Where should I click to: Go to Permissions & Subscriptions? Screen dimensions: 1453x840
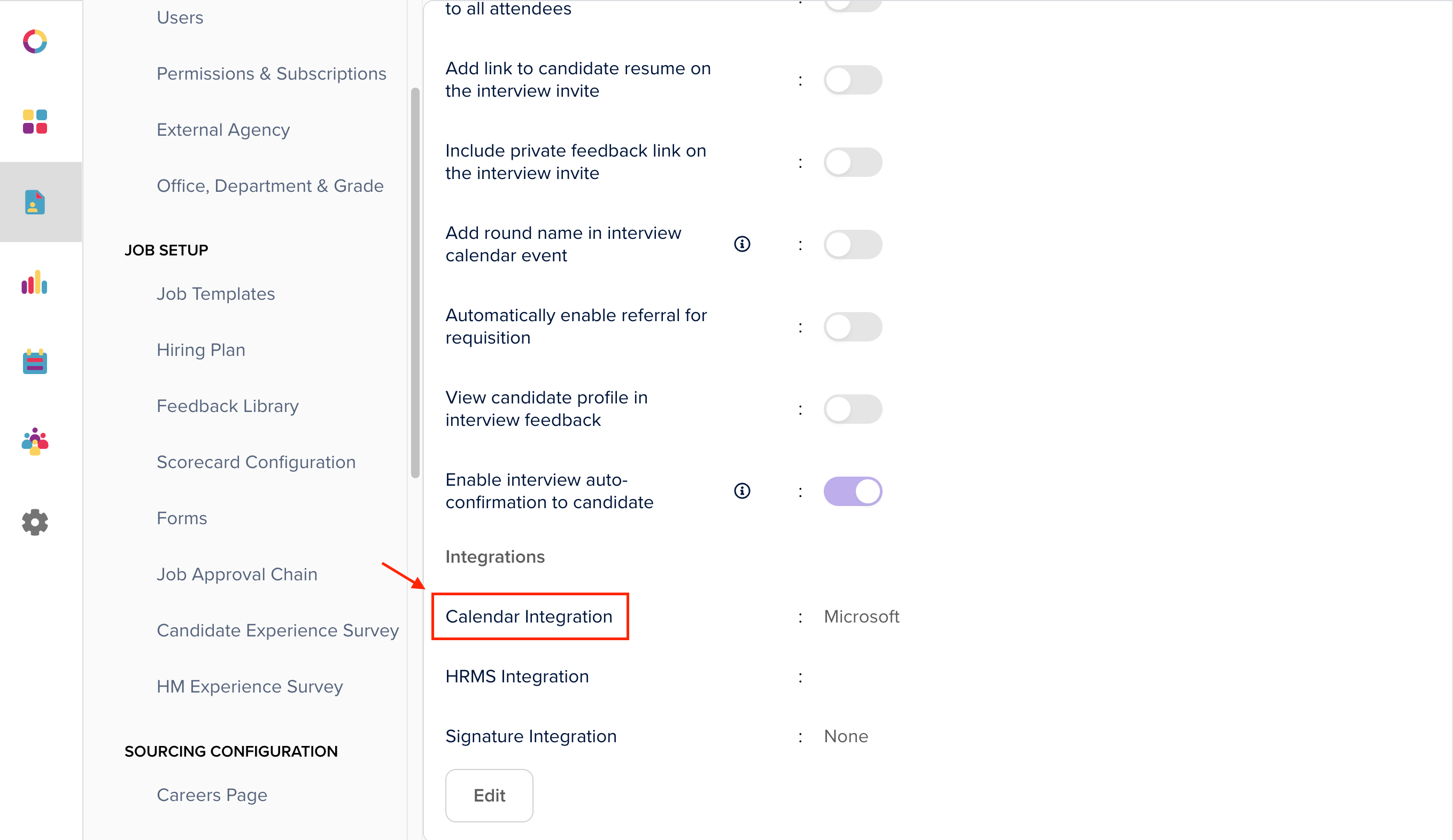[271, 74]
